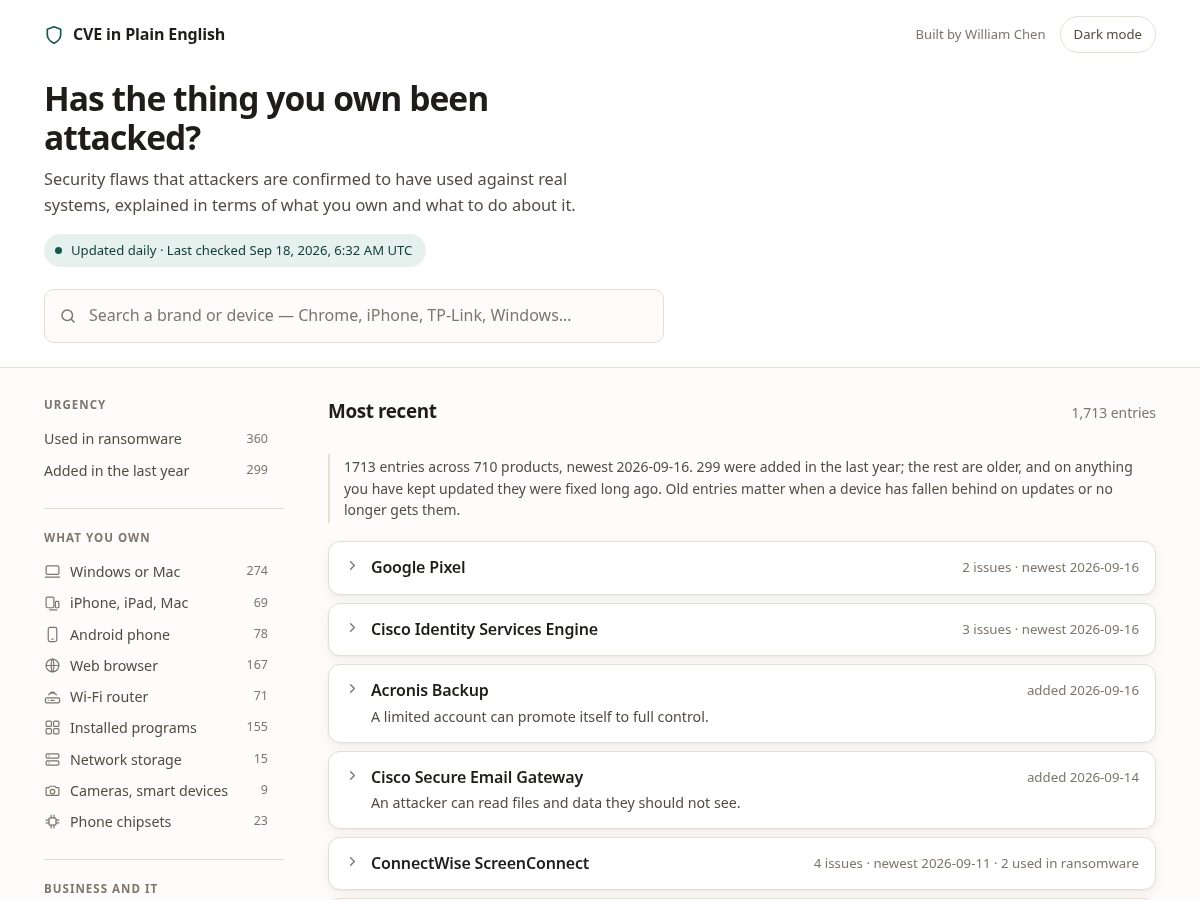The image size is (1200, 900).
Task: Click '3 issues · newest 2026-09-16' text
Action: [x=1050, y=630]
